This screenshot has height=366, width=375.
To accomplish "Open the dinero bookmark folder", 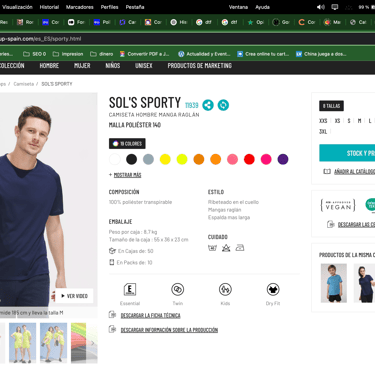I will coord(102,54).
